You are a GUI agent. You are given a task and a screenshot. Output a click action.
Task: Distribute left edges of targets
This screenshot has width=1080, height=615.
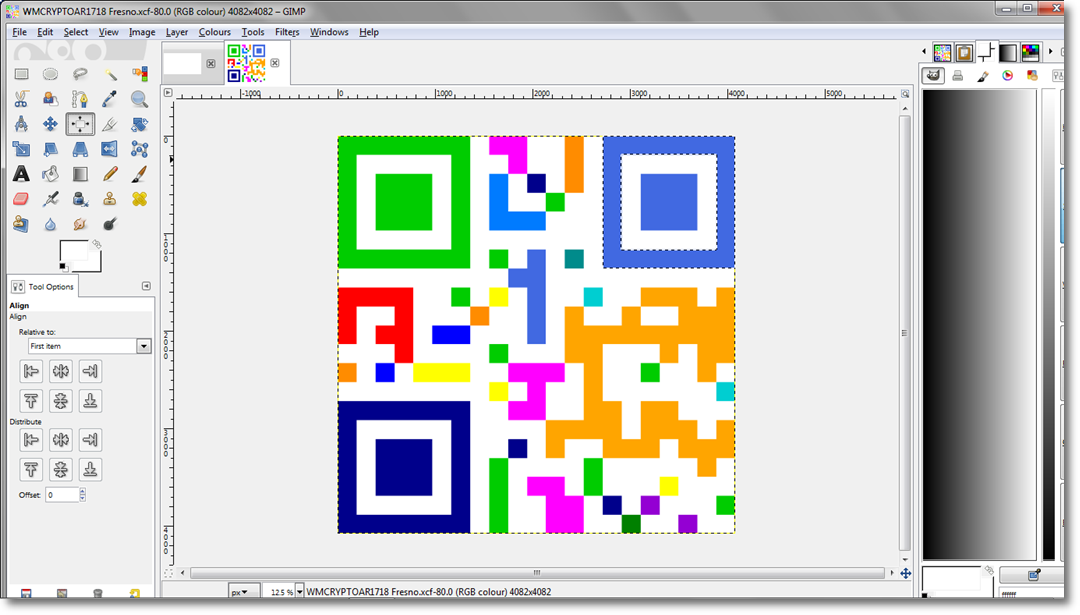(31, 439)
